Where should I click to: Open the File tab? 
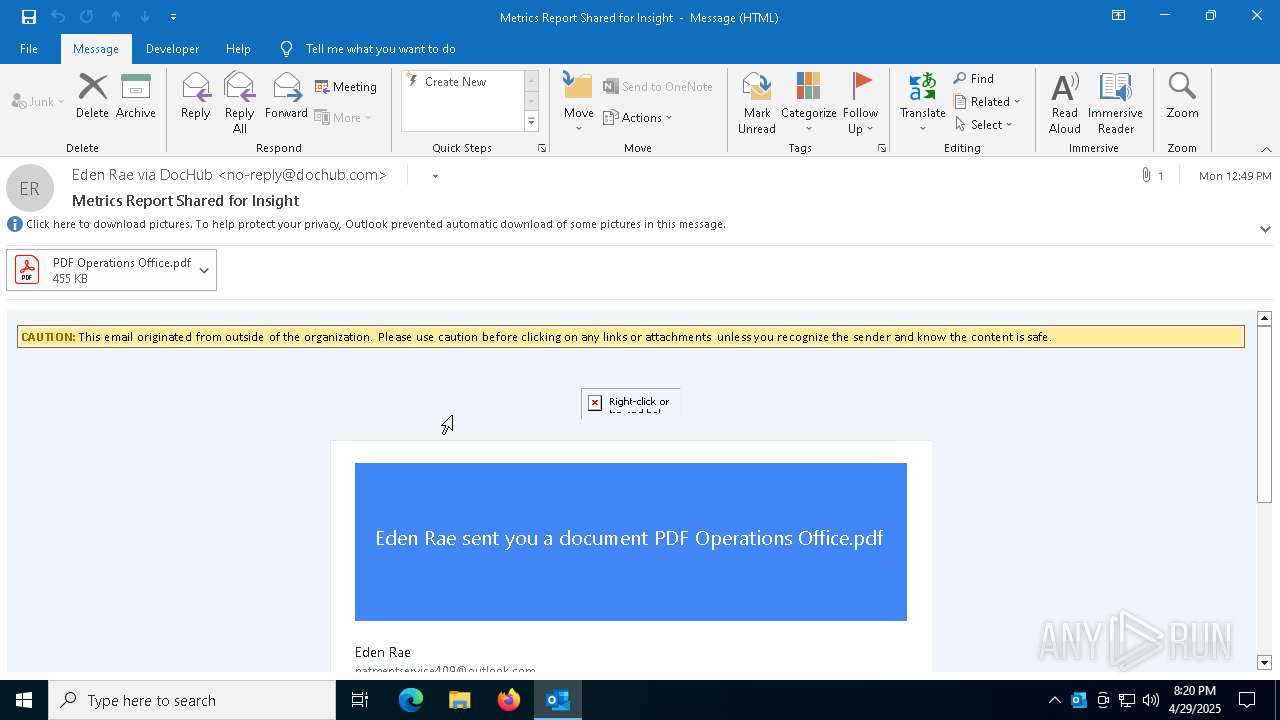point(29,49)
